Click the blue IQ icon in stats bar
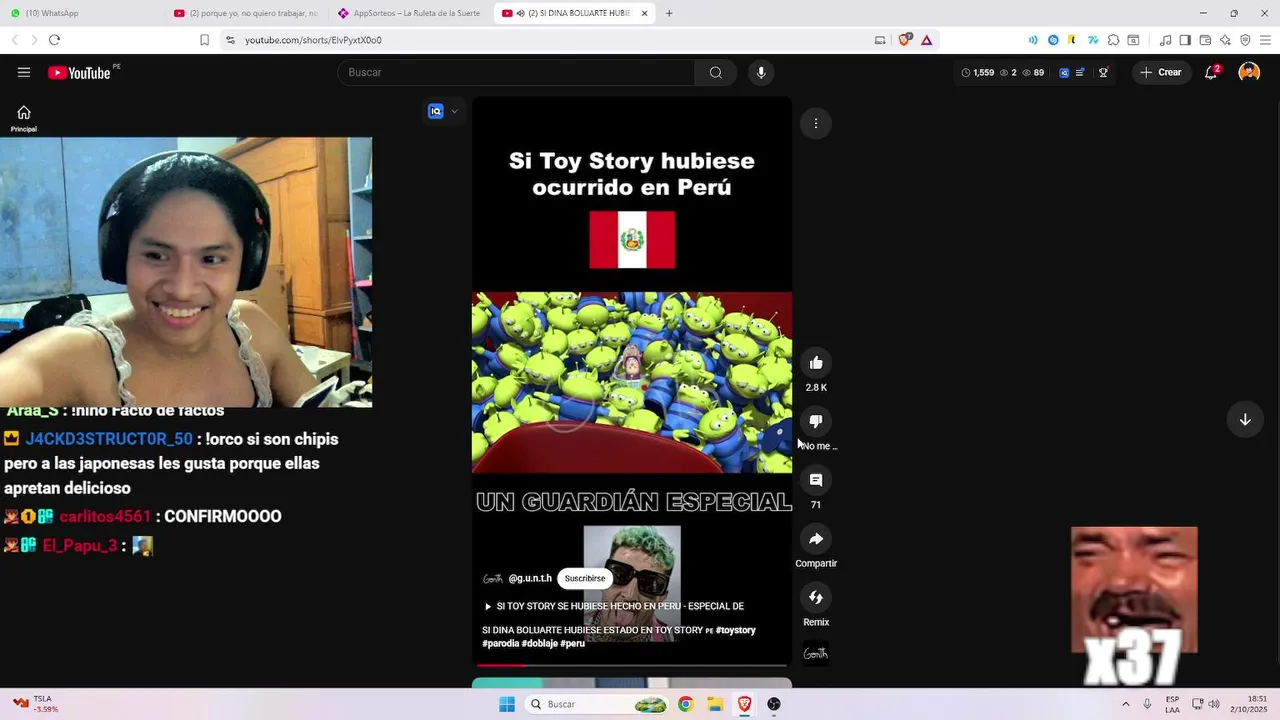The image size is (1280, 720). click(1064, 72)
